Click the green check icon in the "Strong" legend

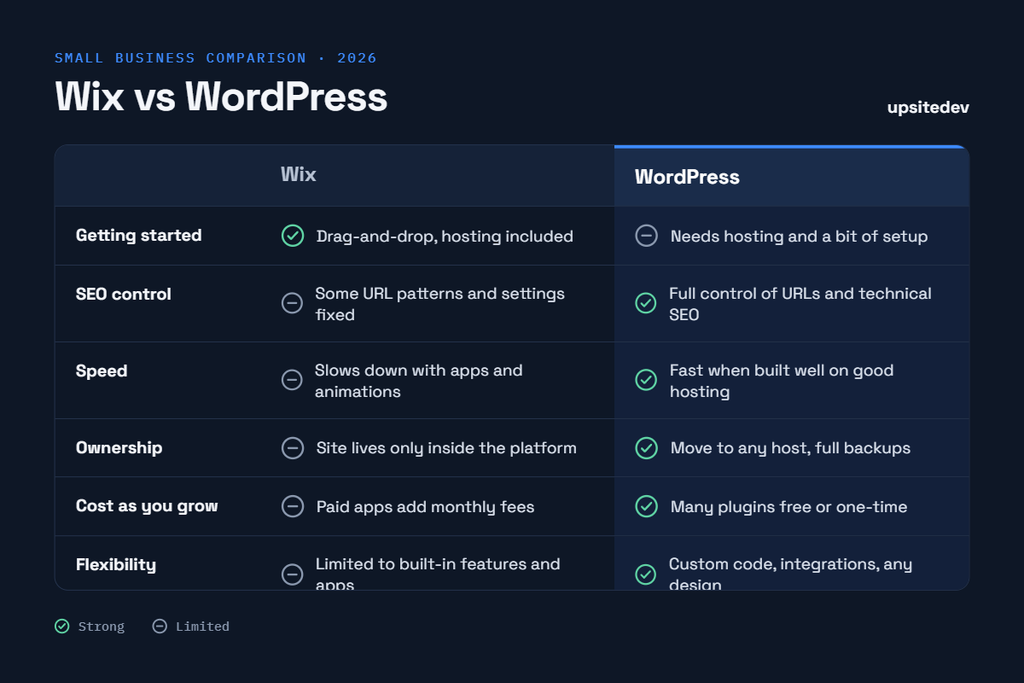point(62,626)
